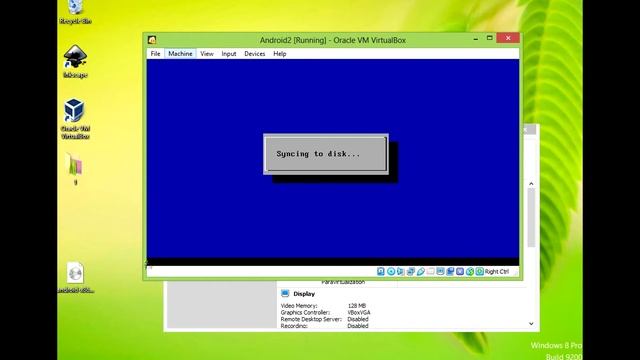
Task: Click the recording status bar icon
Action: (x=450, y=271)
